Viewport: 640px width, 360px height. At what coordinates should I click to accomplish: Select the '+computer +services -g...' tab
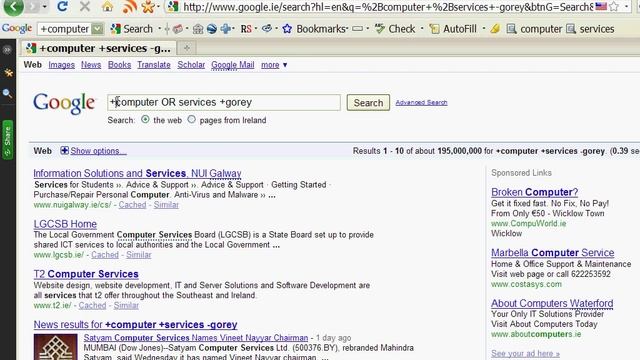[98, 48]
